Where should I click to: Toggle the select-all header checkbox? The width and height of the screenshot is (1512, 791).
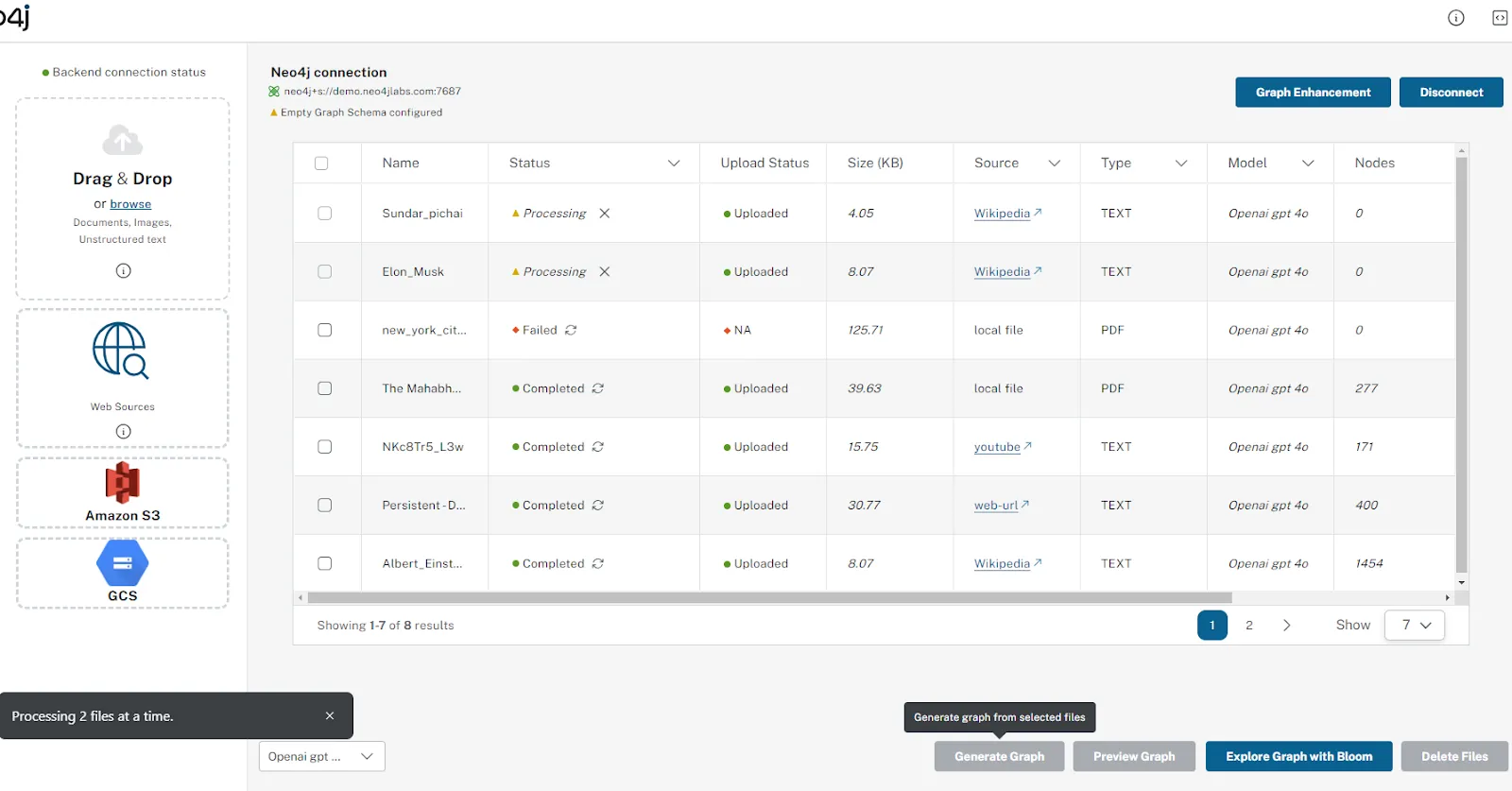321,163
